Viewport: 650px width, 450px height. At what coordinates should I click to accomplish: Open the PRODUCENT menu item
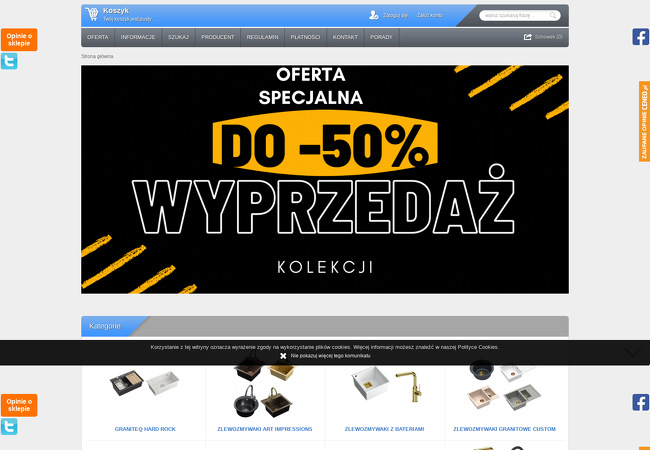[218, 37]
